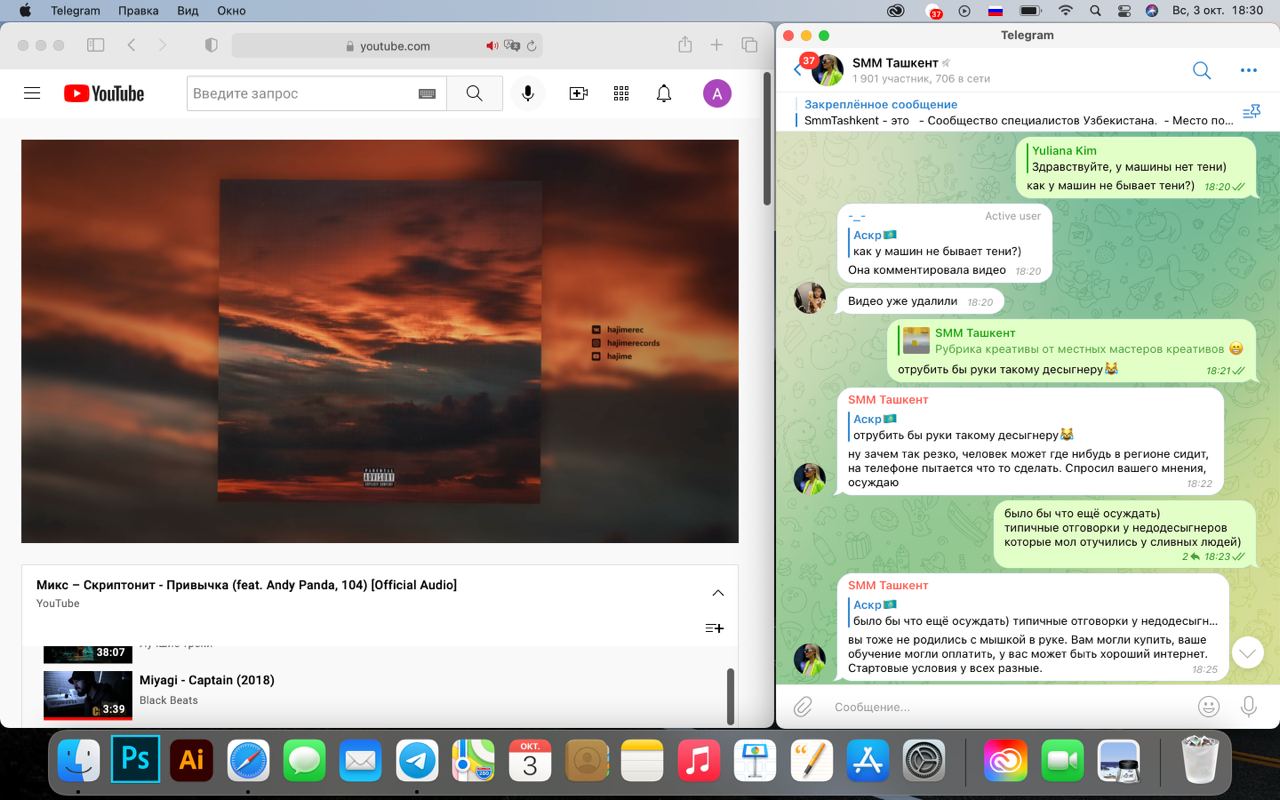Image resolution: width=1280 pixels, height=800 pixels.
Task: Start voice search with microphone icon
Action: [528, 93]
